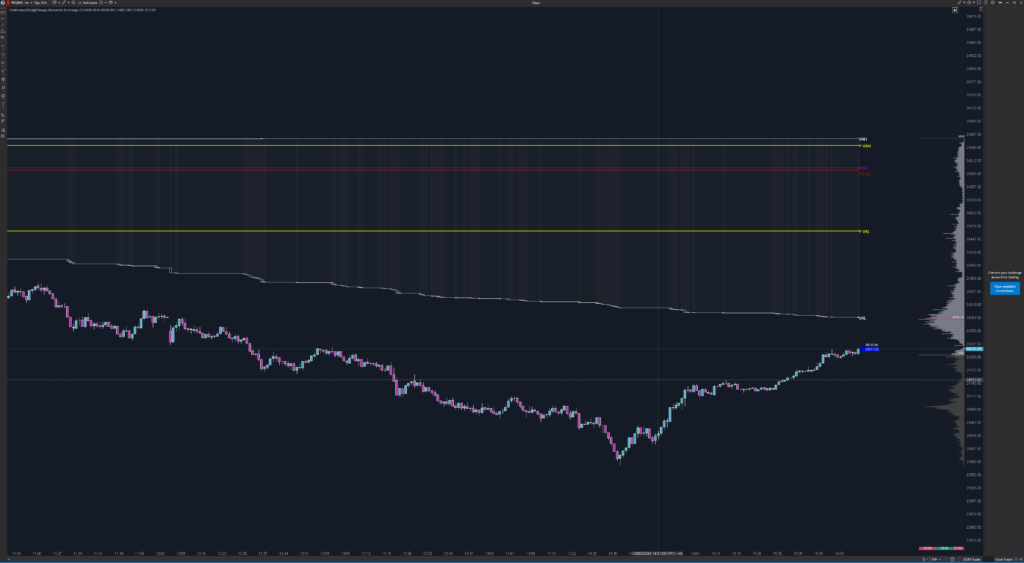
Task: Click the help question mark icon
Action: [x=985, y=3]
